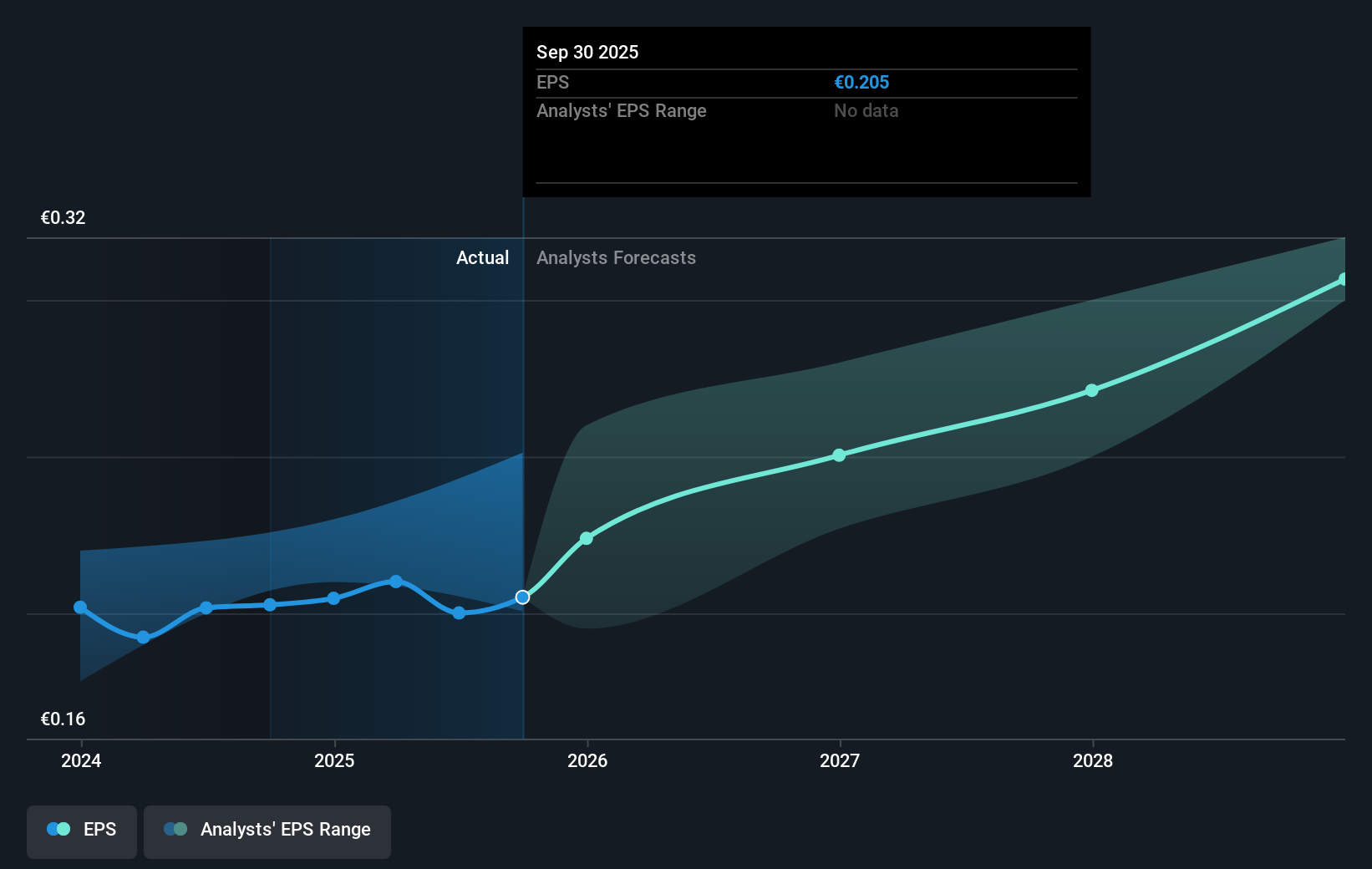
Task: Click the 2026 x-axis label
Action: tap(587, 761)
